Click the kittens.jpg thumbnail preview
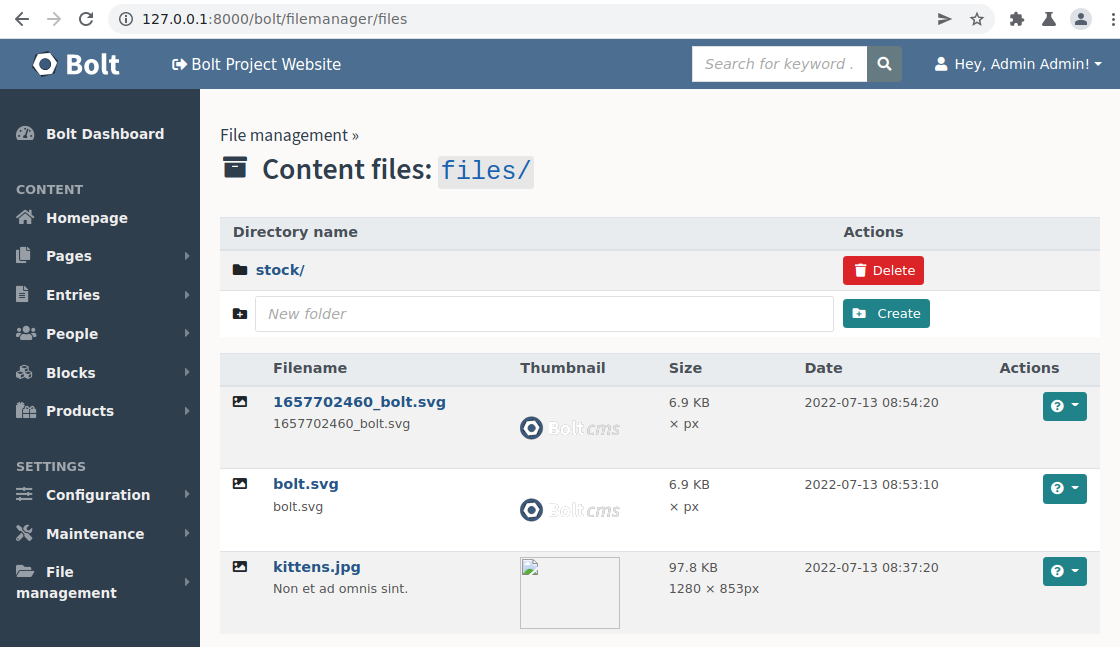 pyautogui.click(x=569, y=592)
